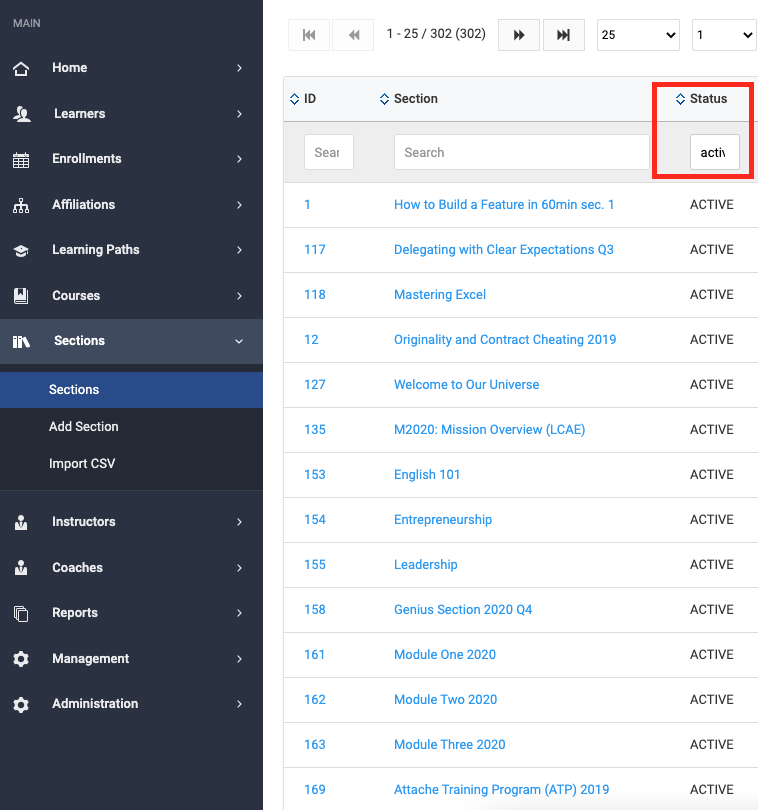Click the Courses book icon
The width and height of the screenshot is (758, 810).
[21, 296]
